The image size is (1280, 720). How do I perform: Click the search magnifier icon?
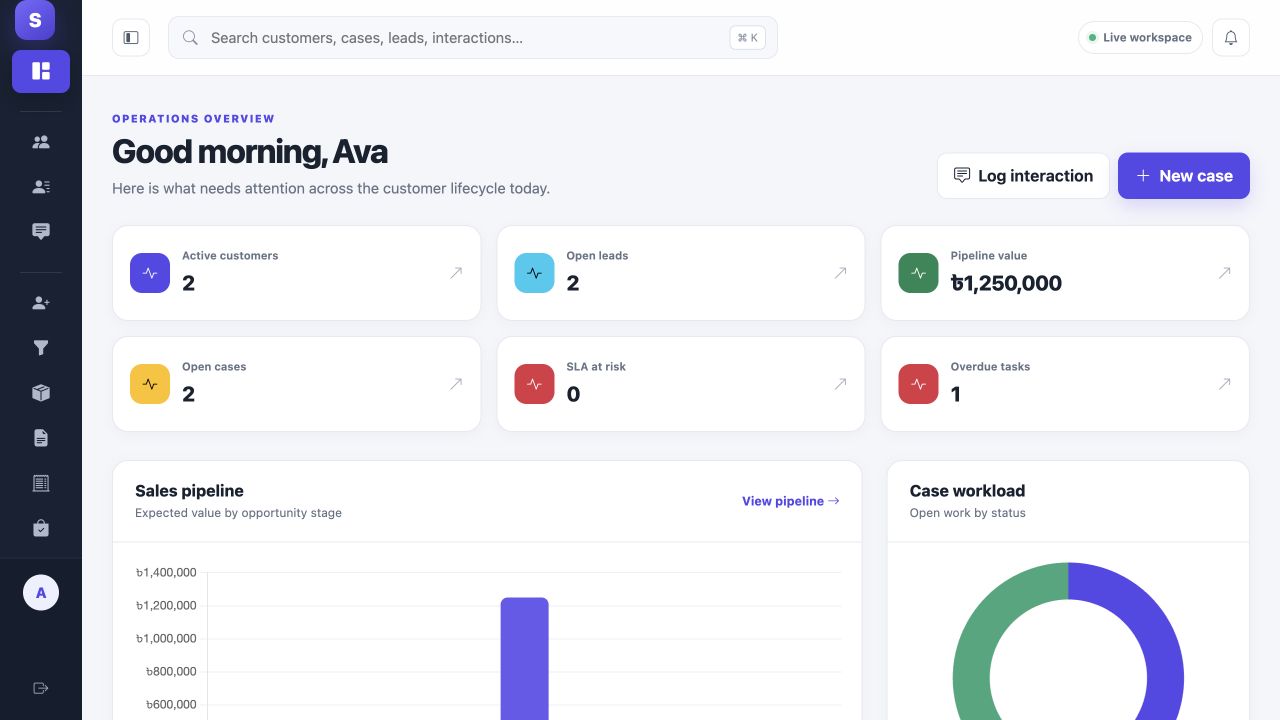tap(190, 38)
